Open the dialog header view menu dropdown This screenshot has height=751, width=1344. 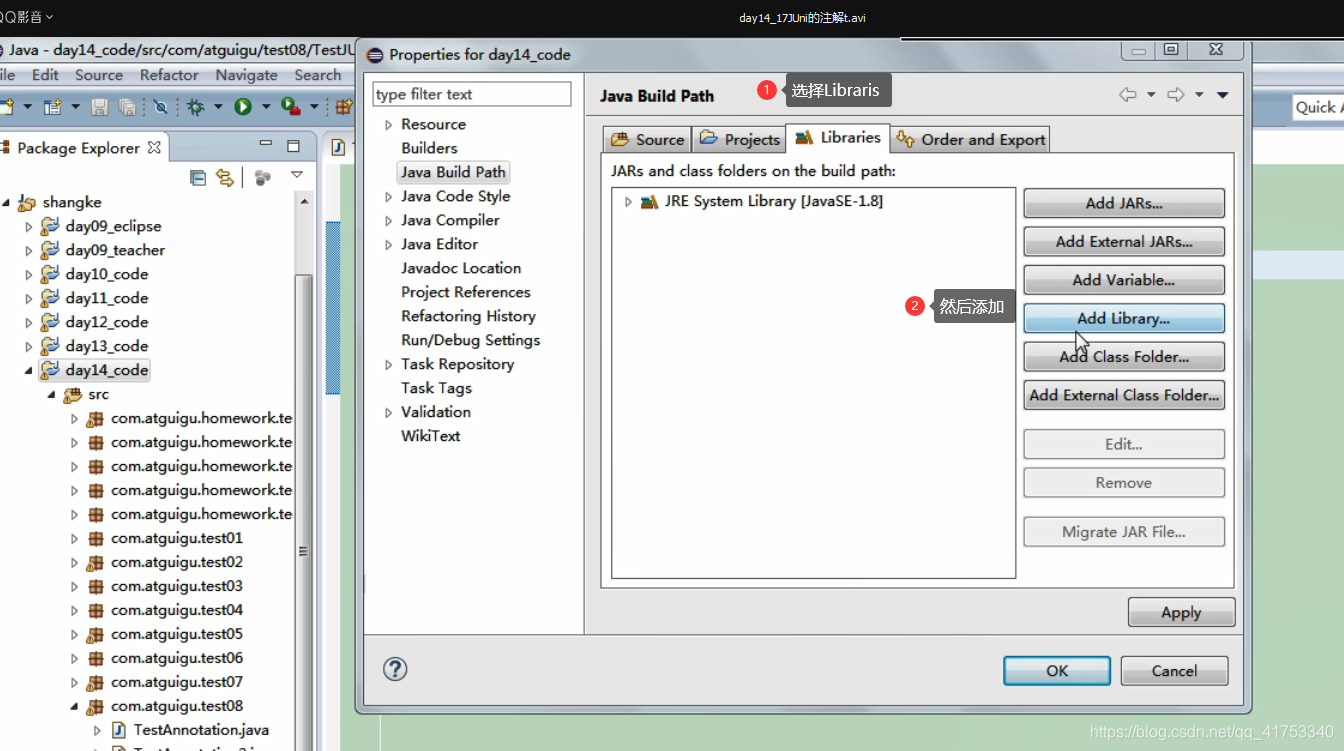[x=1222, y=95]
